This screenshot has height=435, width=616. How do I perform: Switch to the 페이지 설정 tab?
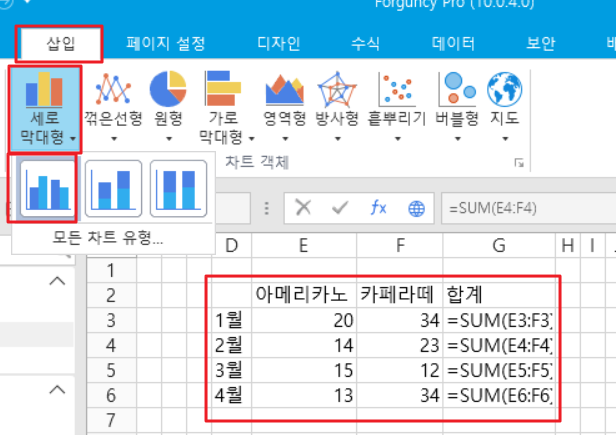click(166, 43)
